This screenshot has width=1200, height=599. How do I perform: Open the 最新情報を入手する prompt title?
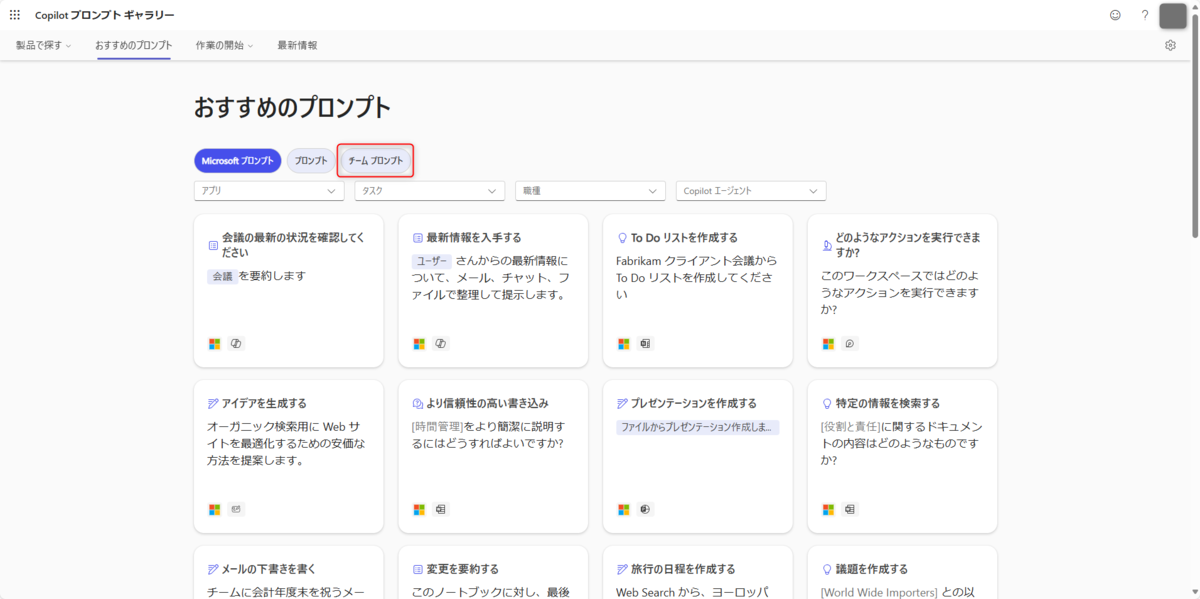coord(474,238)
